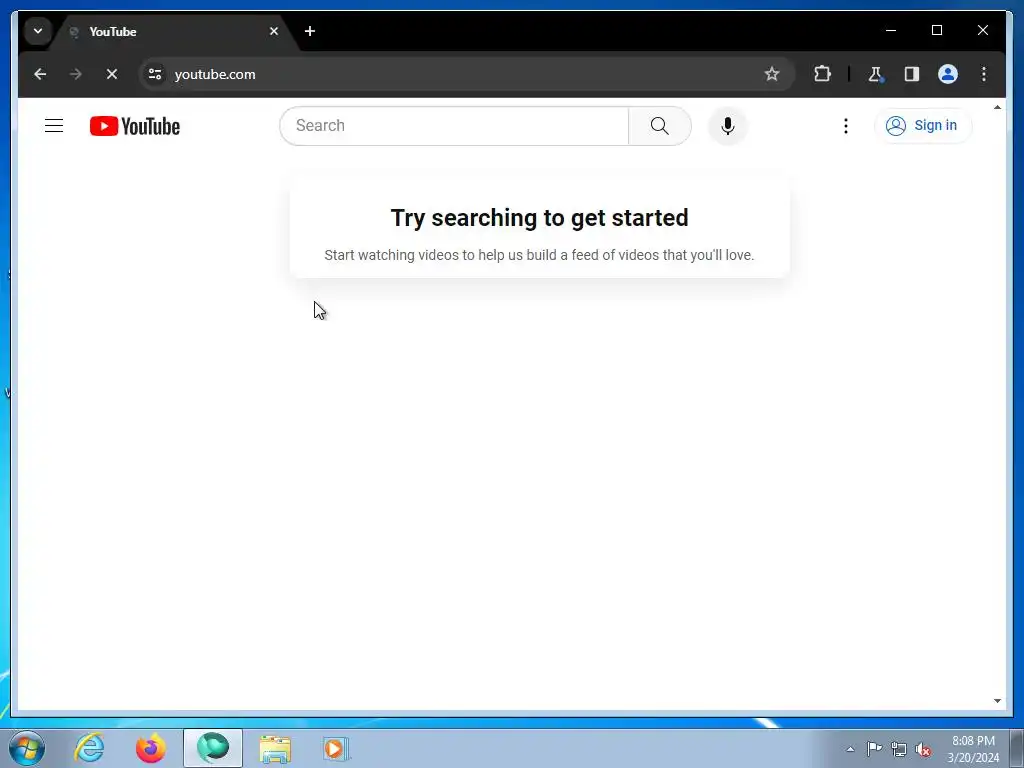Open Windows Explorer folder from taskbar
Viewport: 1024px width, 768px height.
point(275,748)
